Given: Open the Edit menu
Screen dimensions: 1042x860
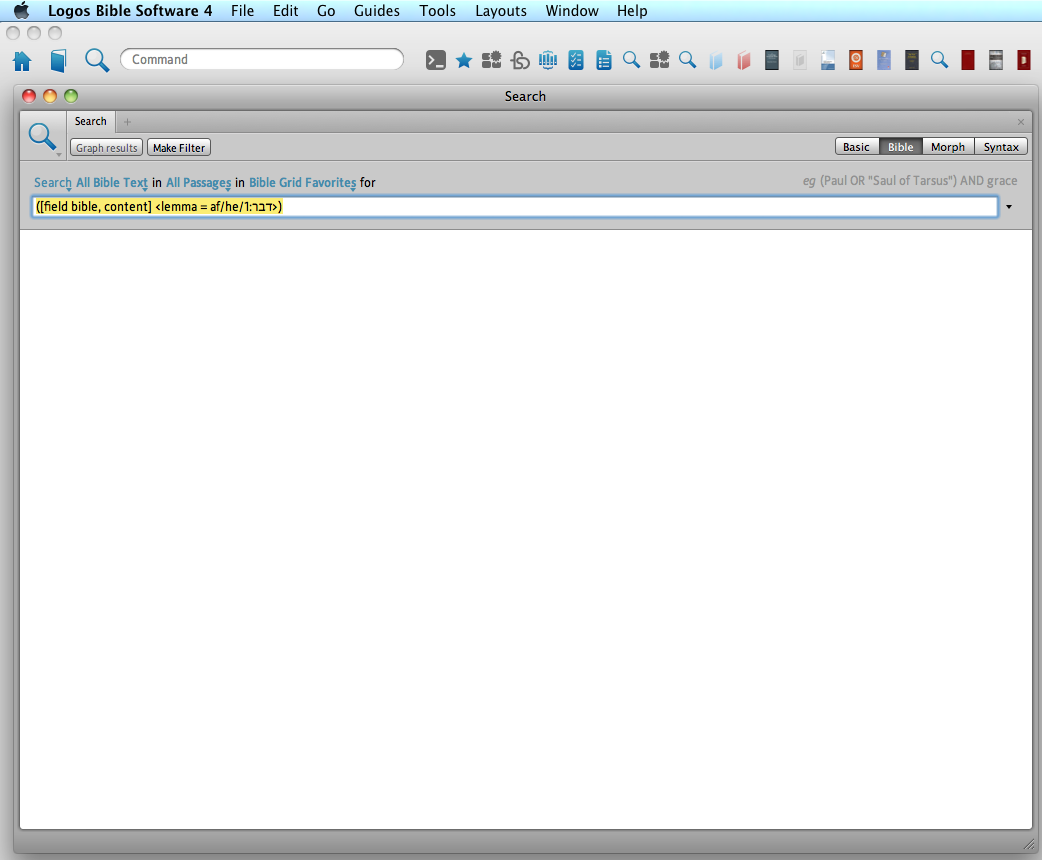Looking at the screenshot, I should (x=285, y=11).
